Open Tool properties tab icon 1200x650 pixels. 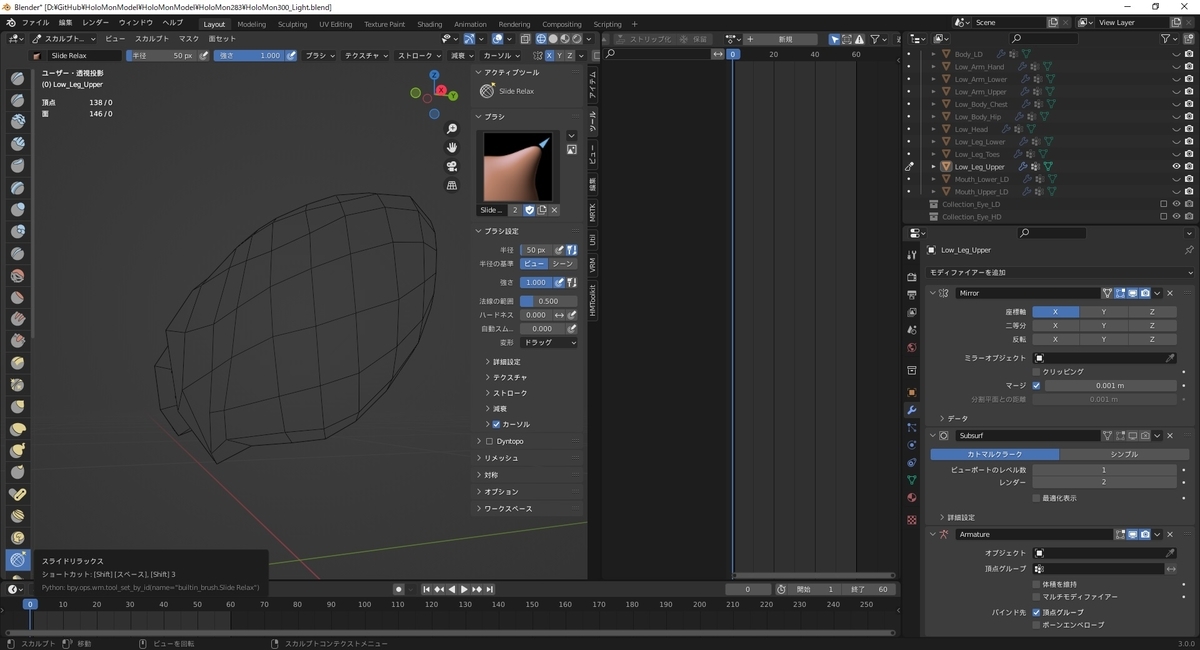coord(911,255)
